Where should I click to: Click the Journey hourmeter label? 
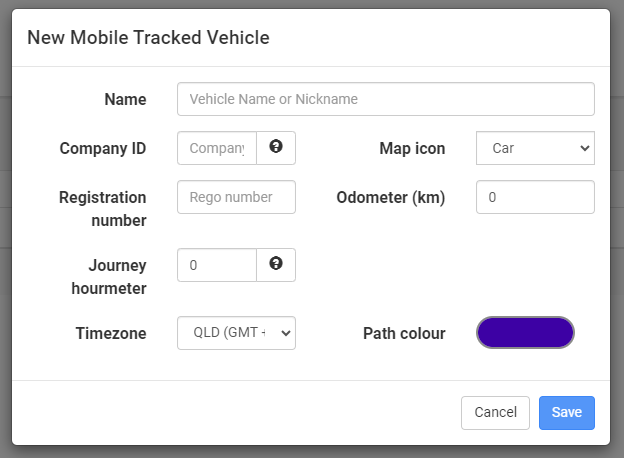[x=109, y=277]
